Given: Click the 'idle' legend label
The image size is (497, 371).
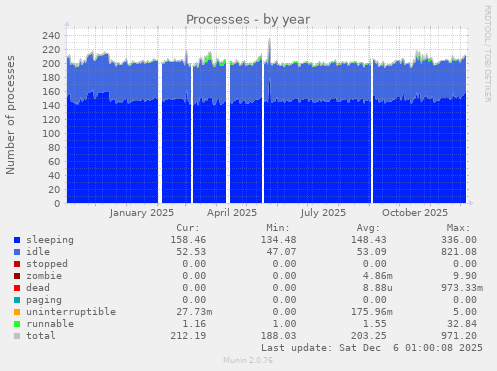Looking at the screenshot, I should point(38,252).
